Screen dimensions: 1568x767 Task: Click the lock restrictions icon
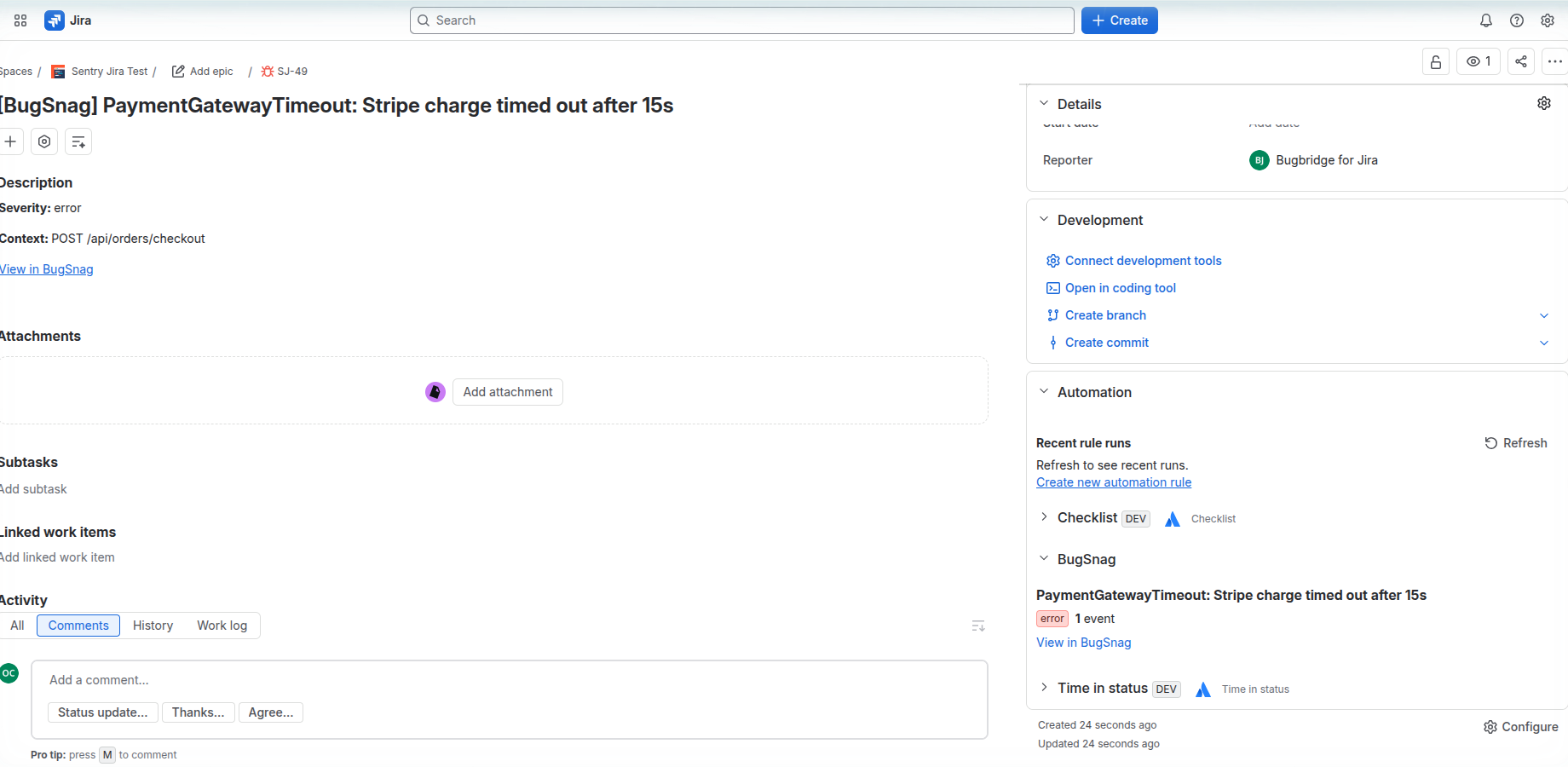pyautogui.click(x=1436, y=61)
